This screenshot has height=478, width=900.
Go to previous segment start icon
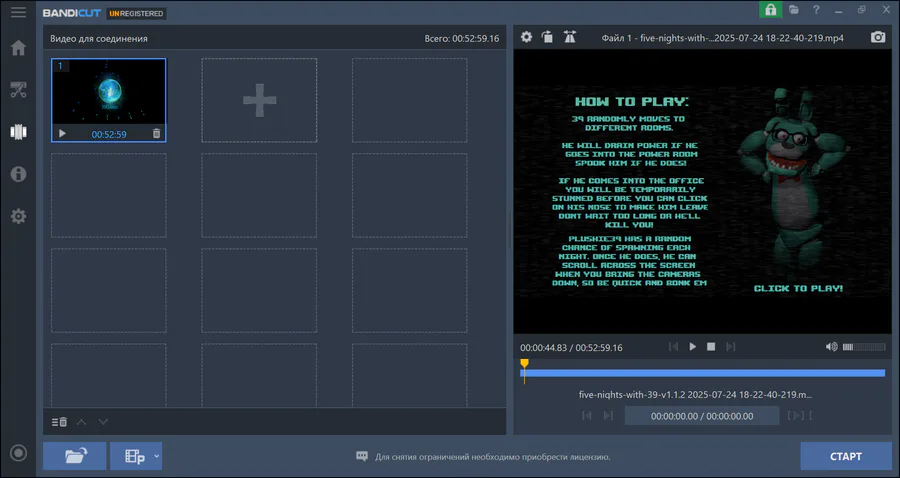coord(587,415)
